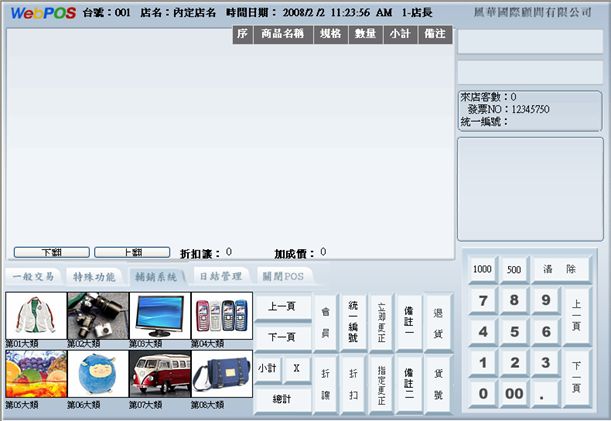
Task: Open the 一般交易 tab
Action: point(34,277)
